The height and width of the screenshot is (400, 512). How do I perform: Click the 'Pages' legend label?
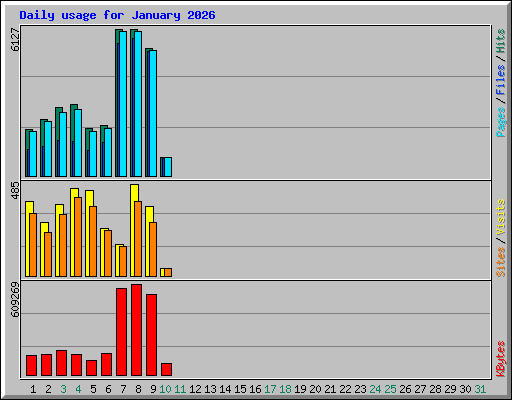[500, 122]
